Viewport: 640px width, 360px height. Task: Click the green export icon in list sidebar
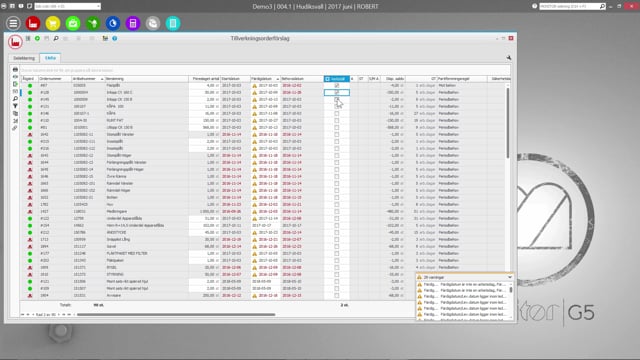[15, 84]
